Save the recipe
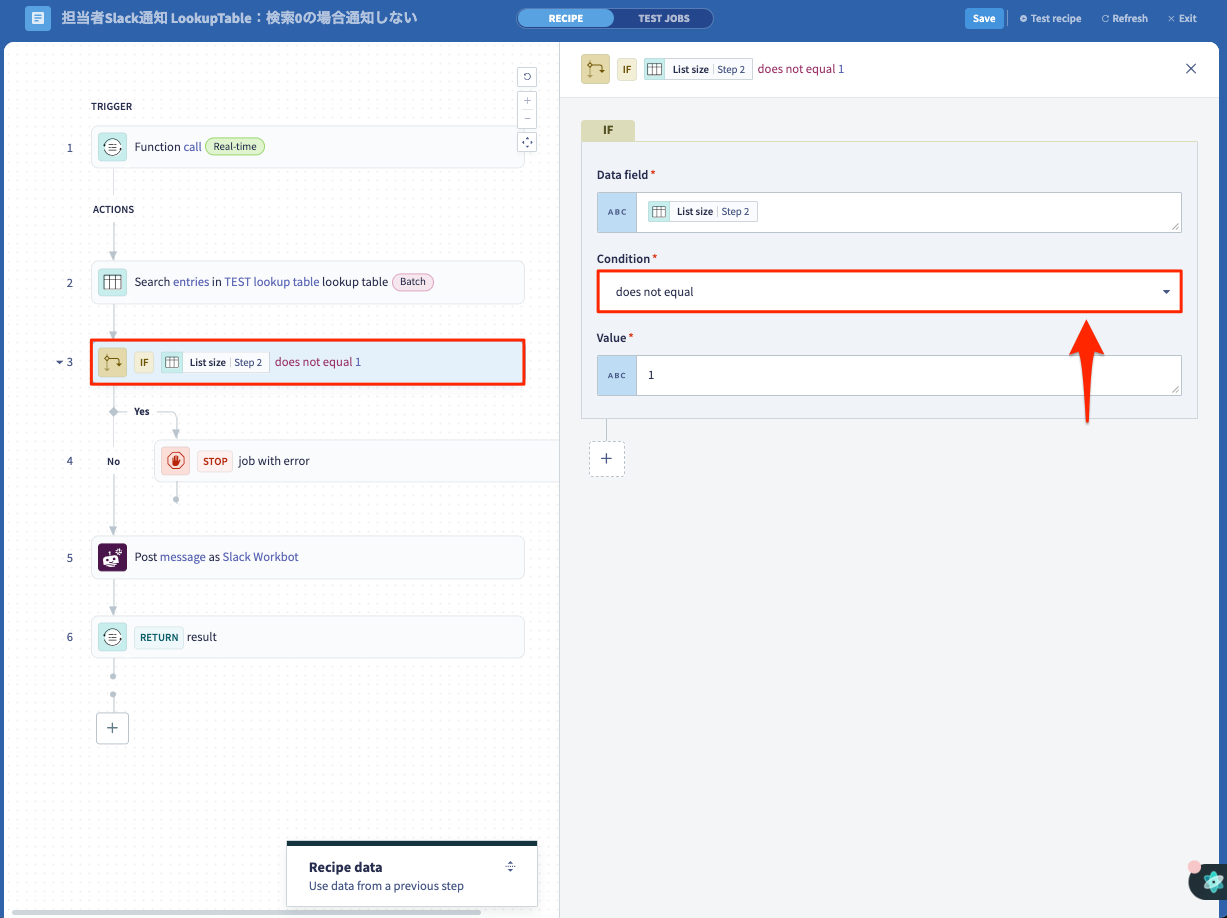 point(984,18)
